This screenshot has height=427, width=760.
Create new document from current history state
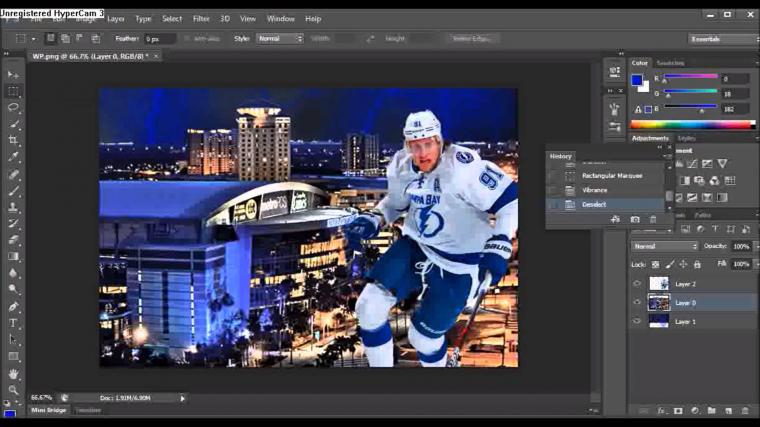(x=616, y=220)
